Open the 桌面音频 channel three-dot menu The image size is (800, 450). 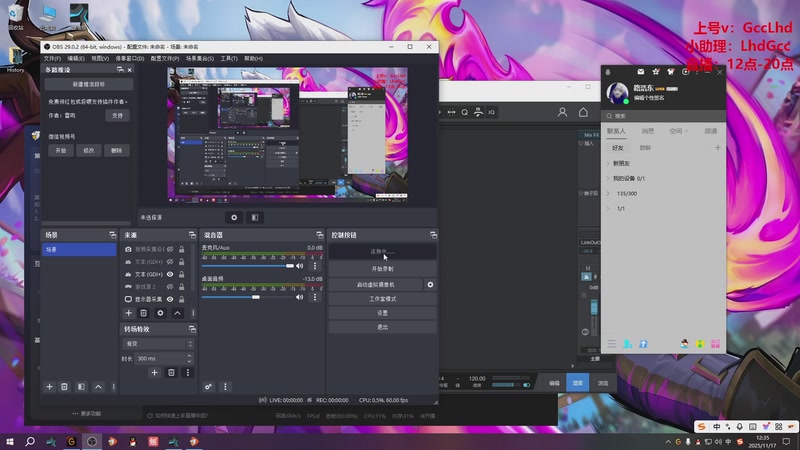point(315,297)
